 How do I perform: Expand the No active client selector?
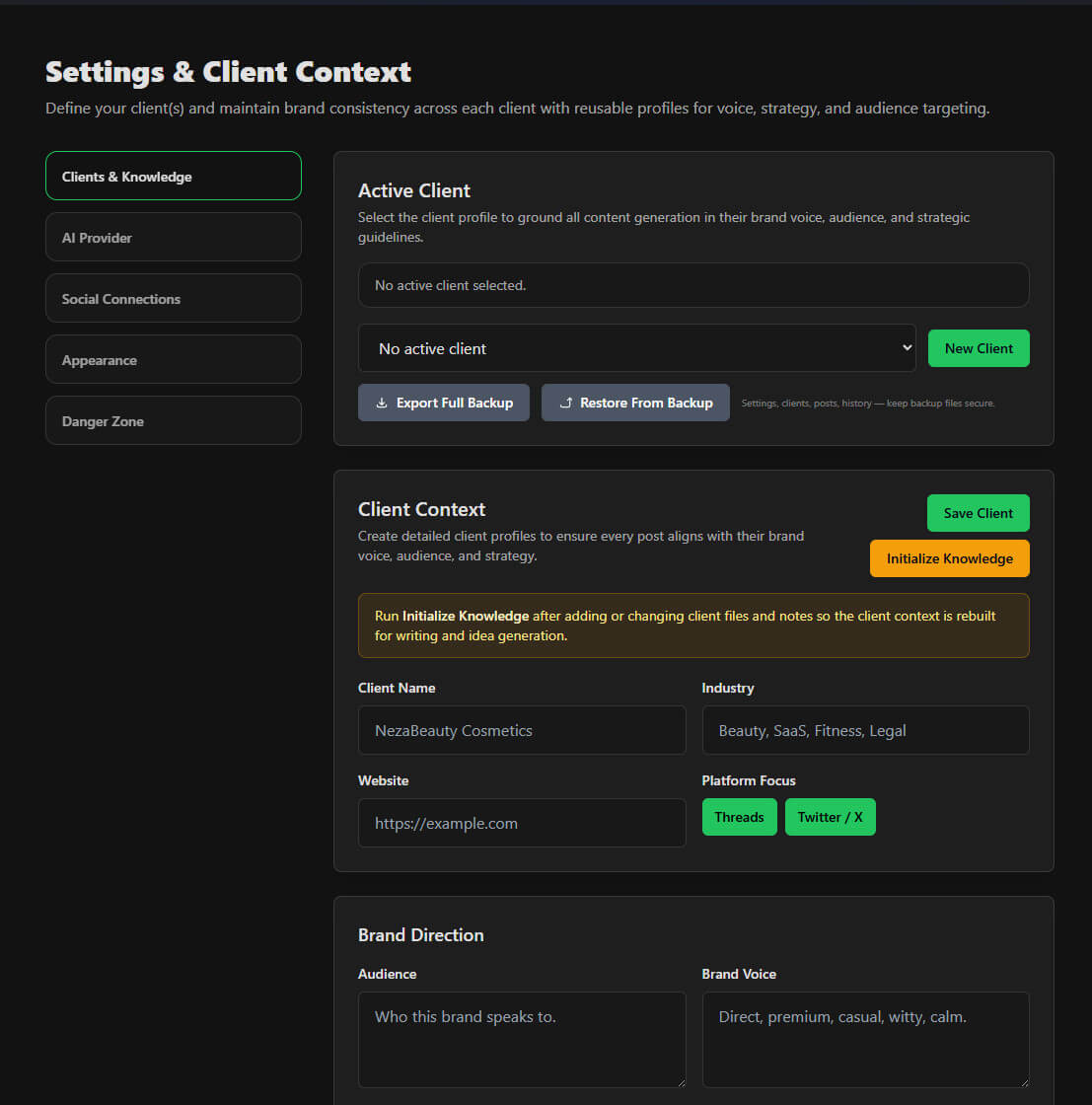pos(635,348)
